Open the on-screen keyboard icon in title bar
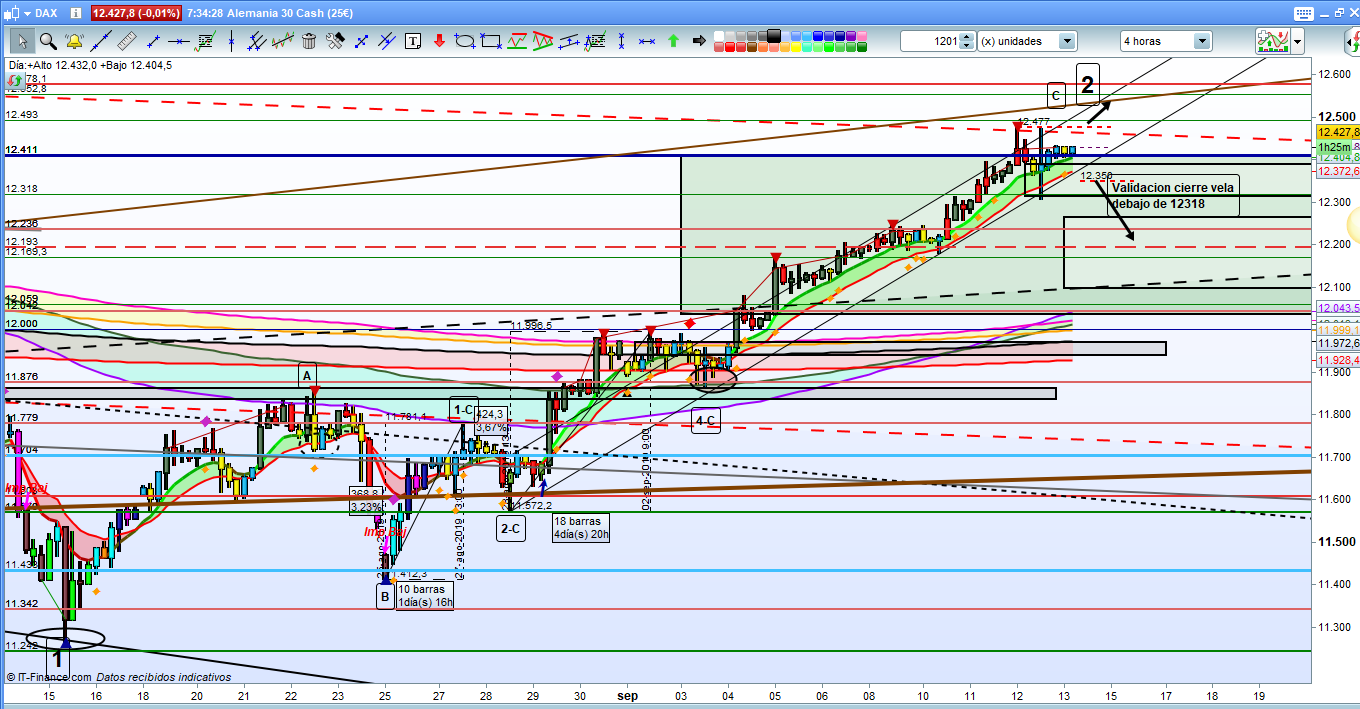Screen dimensions: 1360x709 [1302, 13]
